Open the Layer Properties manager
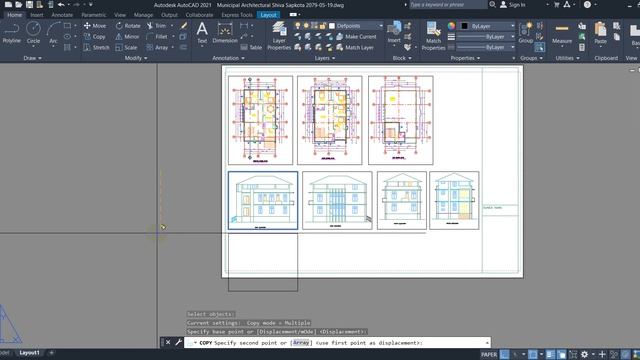 pyautogui.click(x=279, y=36)
